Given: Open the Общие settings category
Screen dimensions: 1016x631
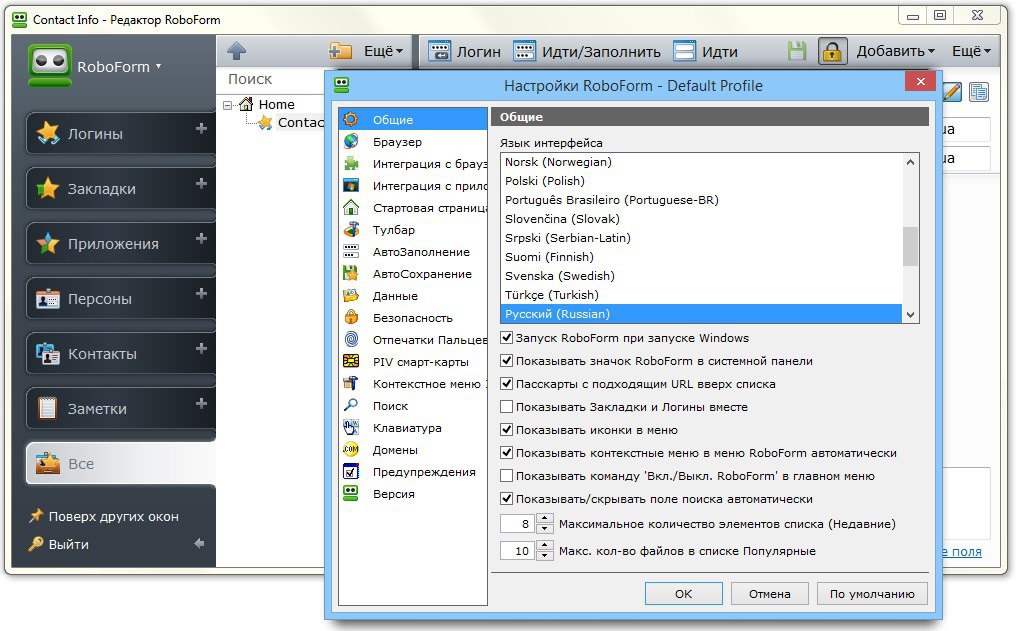Looking at the screenshot, I should tap(413, 119).
